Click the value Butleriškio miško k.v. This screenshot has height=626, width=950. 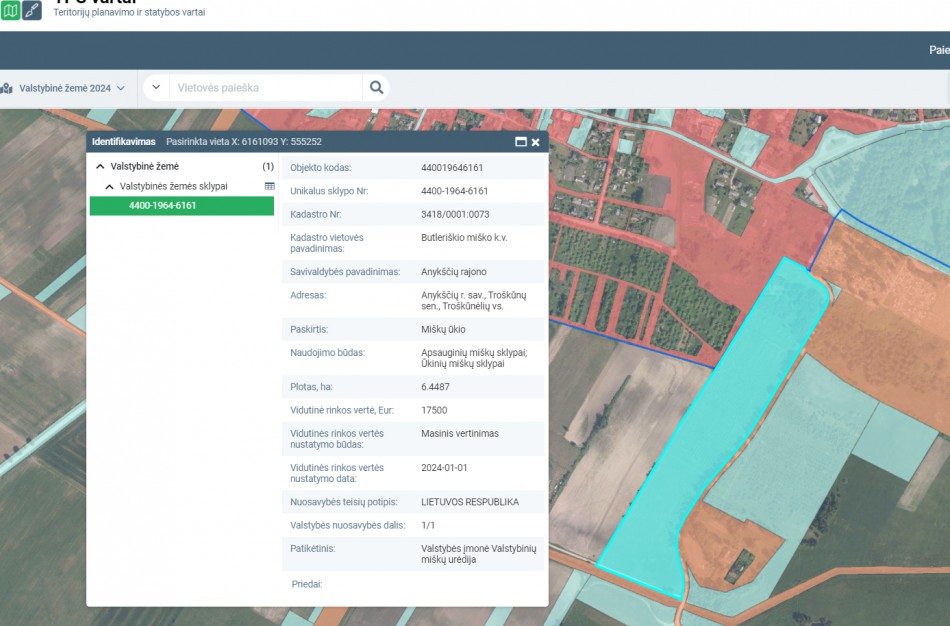pos(464,238)
